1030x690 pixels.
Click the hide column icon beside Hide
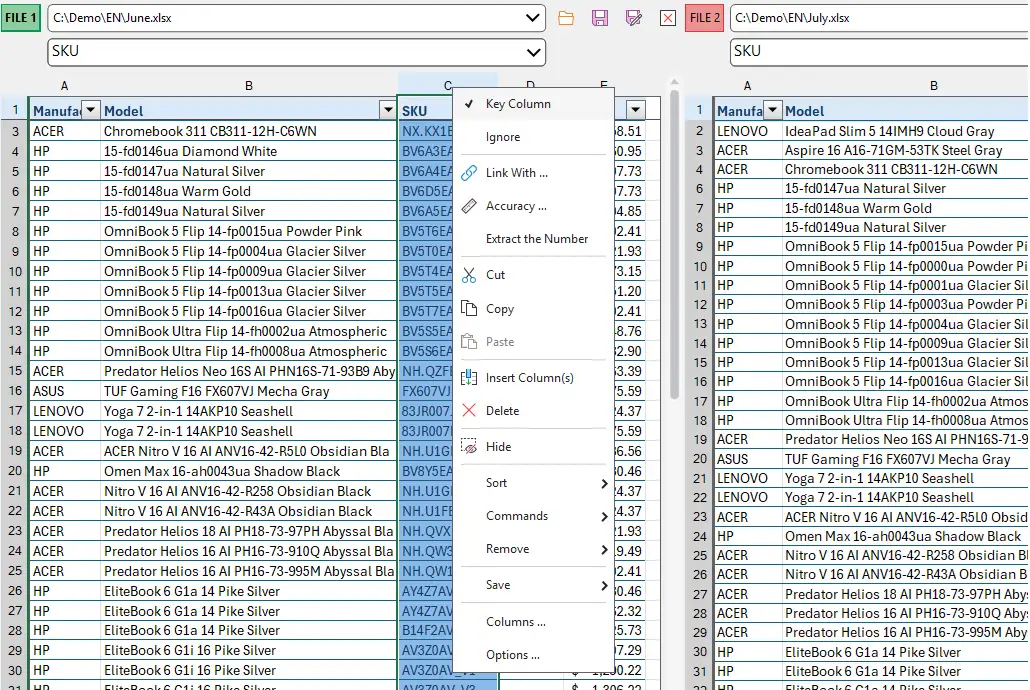[x=469, y=446]
